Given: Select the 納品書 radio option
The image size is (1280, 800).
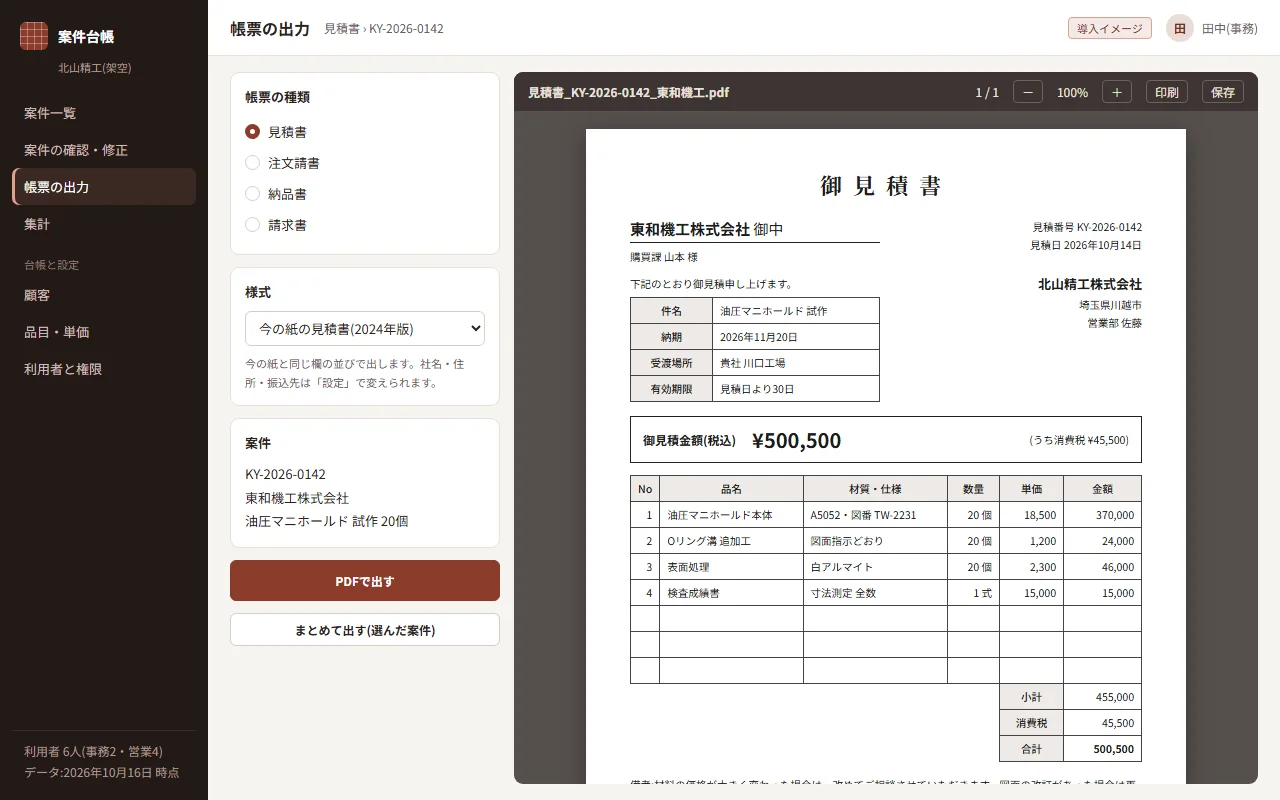Looking at the screenshot, I should 252,193.
